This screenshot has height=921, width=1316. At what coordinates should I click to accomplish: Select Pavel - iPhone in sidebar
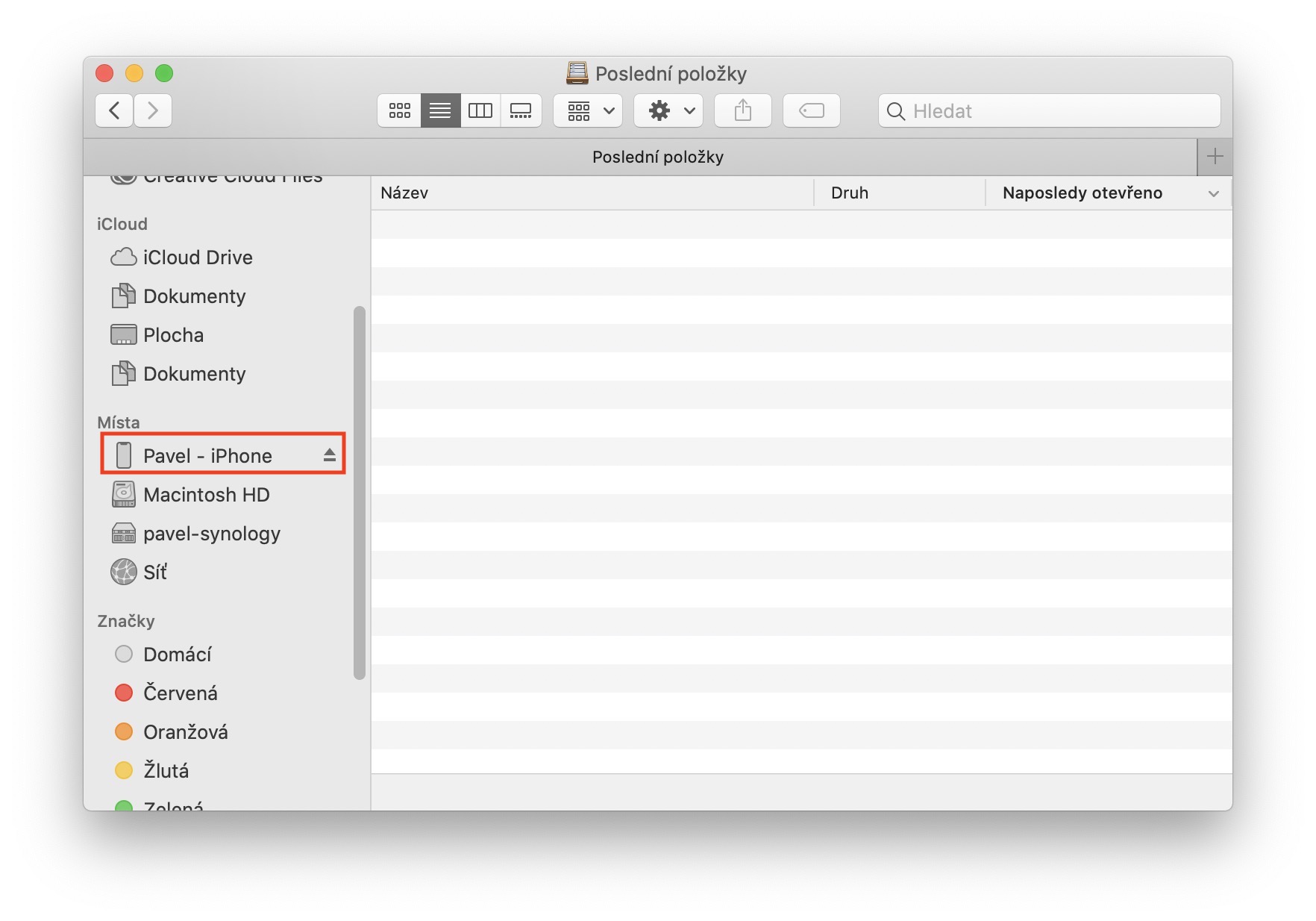(224, 456)
